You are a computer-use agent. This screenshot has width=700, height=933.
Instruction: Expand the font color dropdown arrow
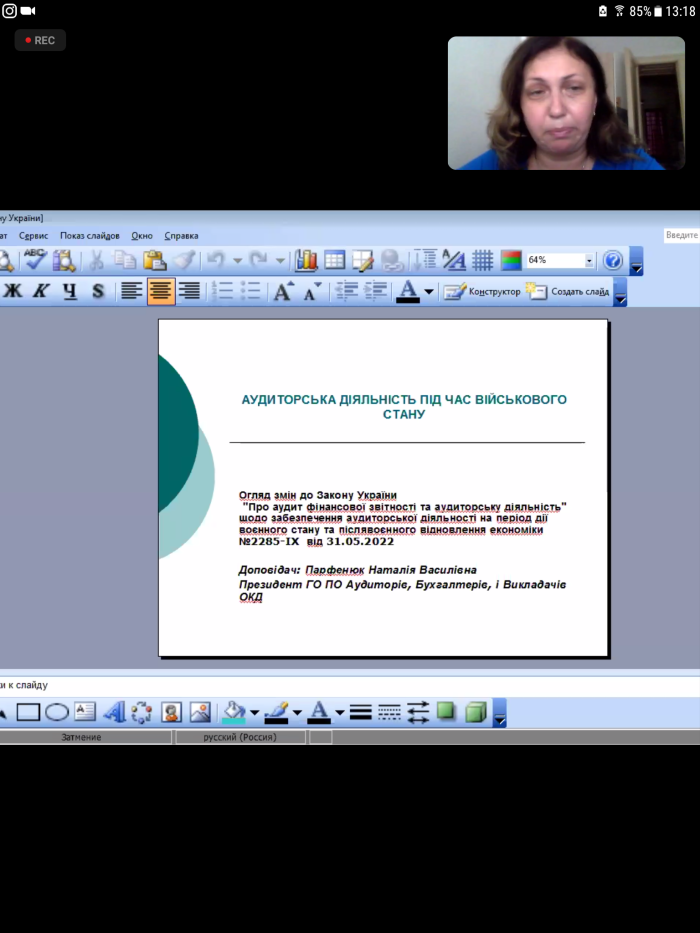pyautogui.click(x=429, y=292)
